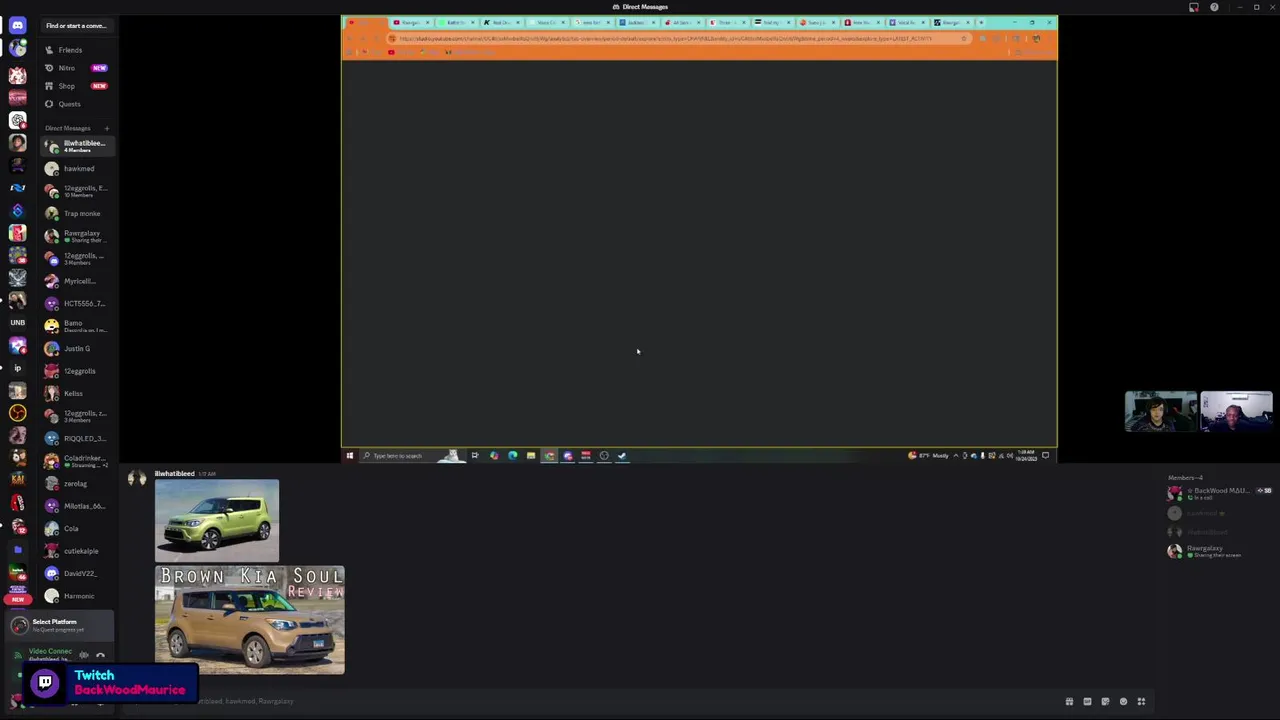1280x720 pixels.
Task: Open the Brown Kia Soul Review image
Action: click(x=250, y=620)
